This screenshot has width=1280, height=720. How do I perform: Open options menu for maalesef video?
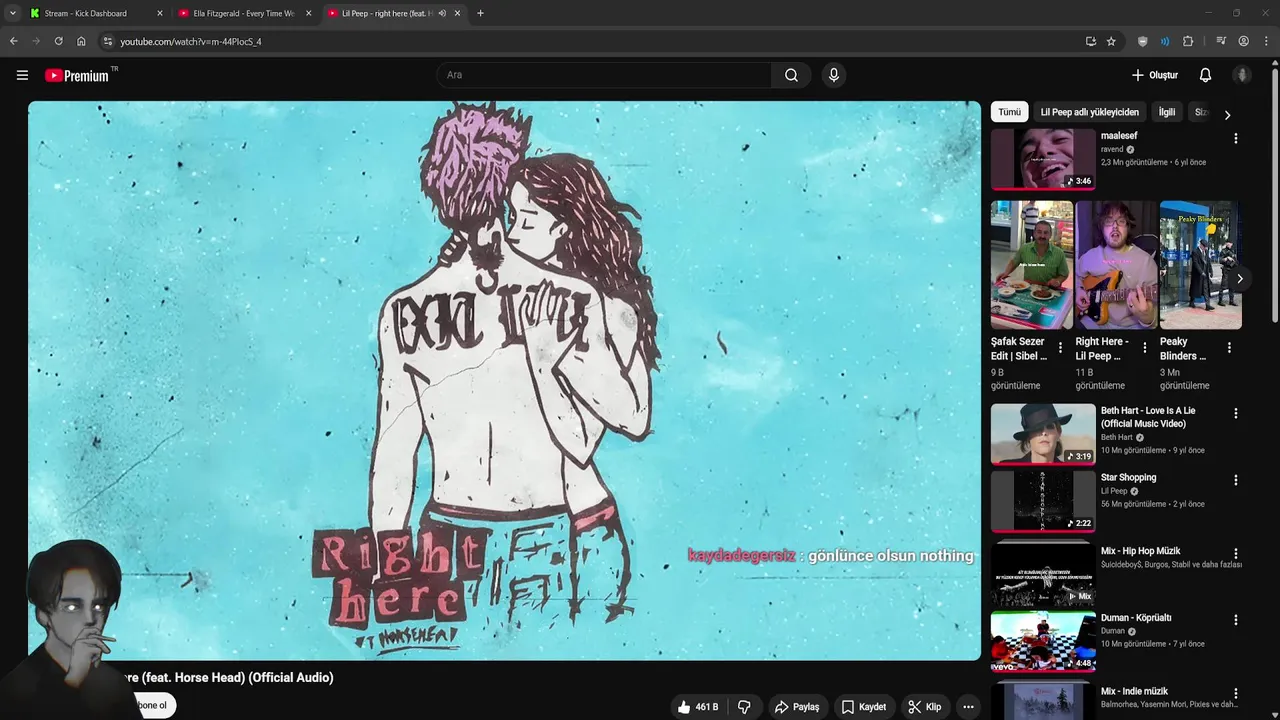point(1235,139)
